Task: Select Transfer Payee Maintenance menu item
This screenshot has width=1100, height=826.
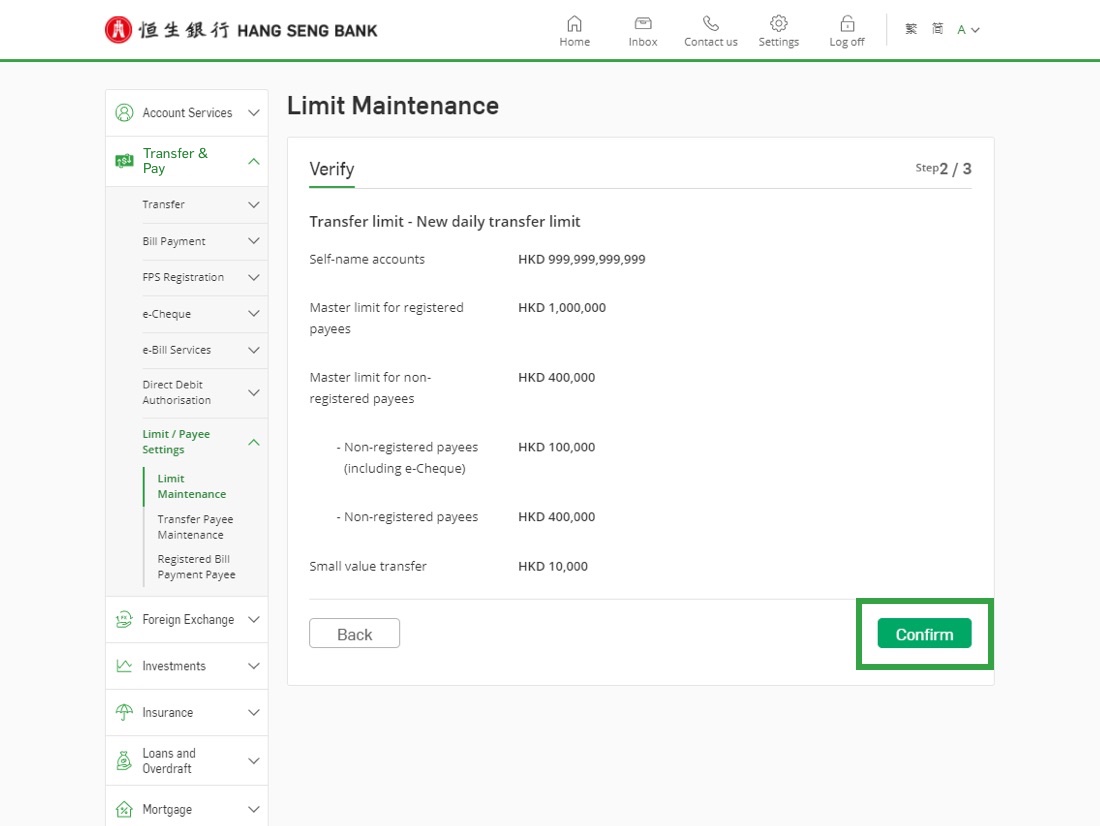Action: pos(195,527)
